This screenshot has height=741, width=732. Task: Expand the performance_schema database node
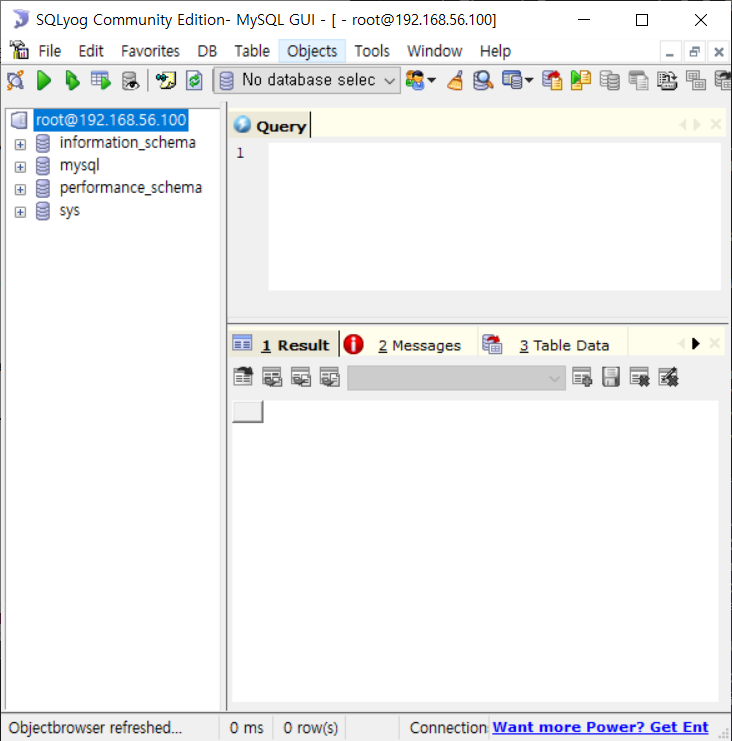tap(20, 190)
